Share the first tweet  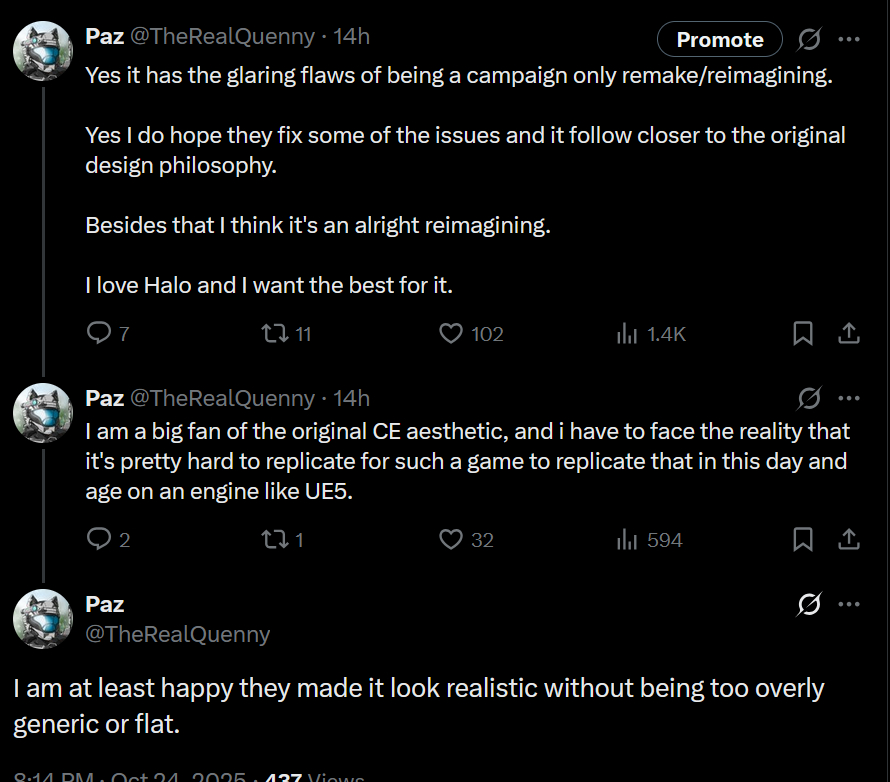849,334
